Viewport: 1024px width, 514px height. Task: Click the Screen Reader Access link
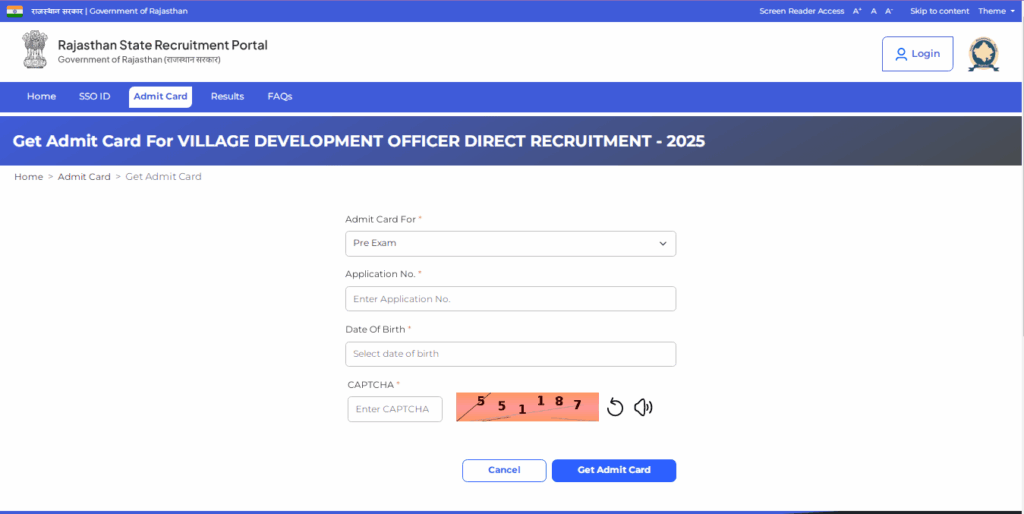click(801, 11)
